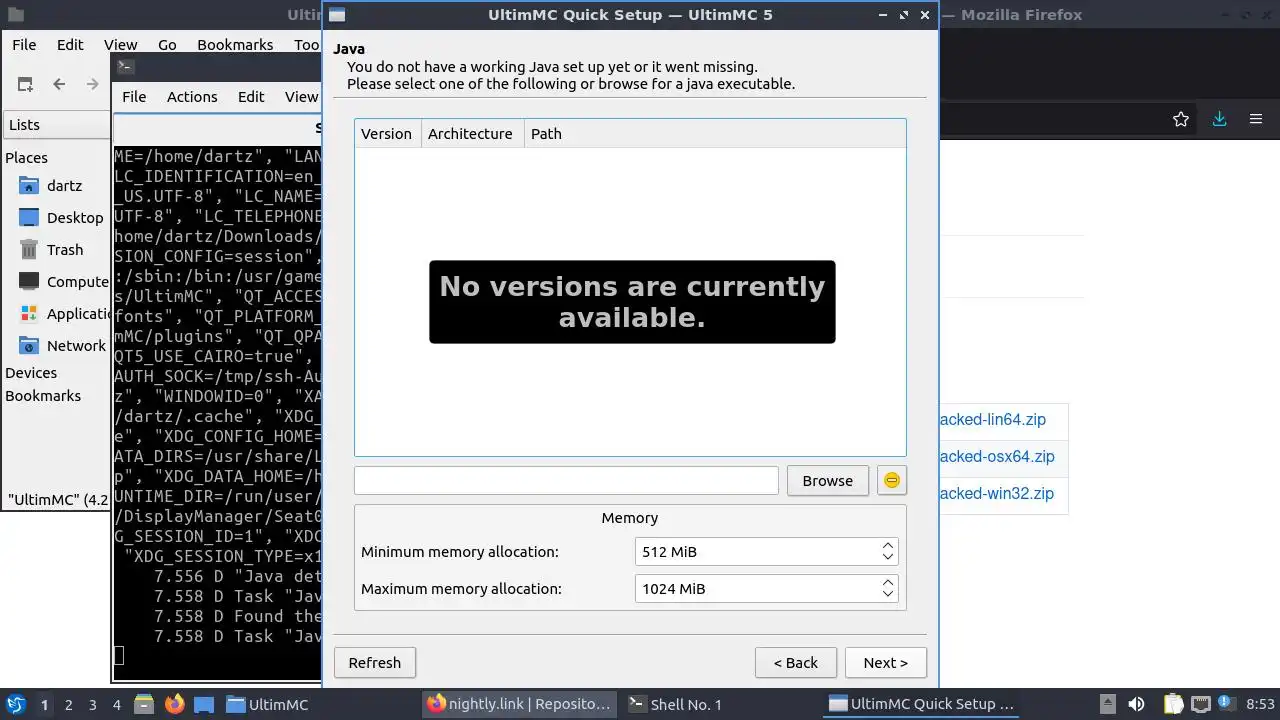This screenshot has height=720, width=1280.
Task: Open the terminal File menu
Action: point(134,97)
